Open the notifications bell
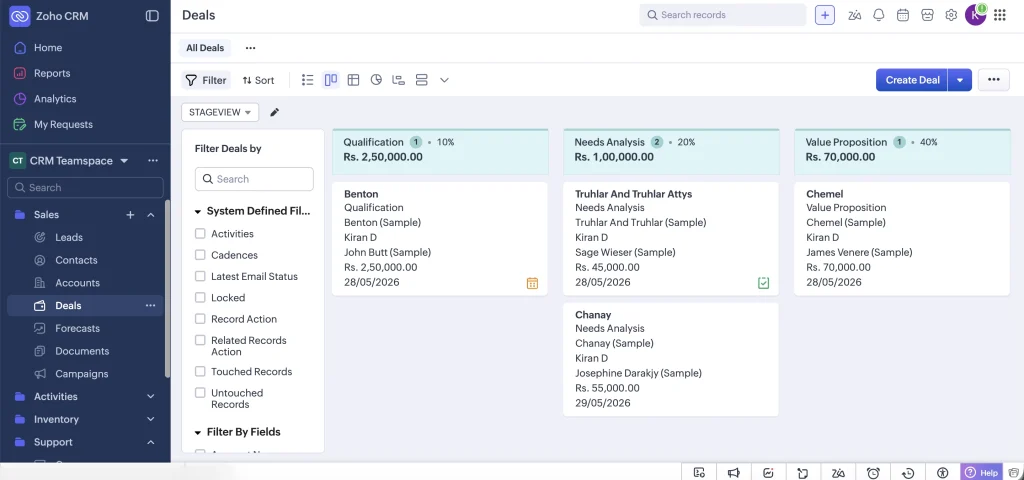This screenshot has width=1024, height=480. (x=879, y=15)
